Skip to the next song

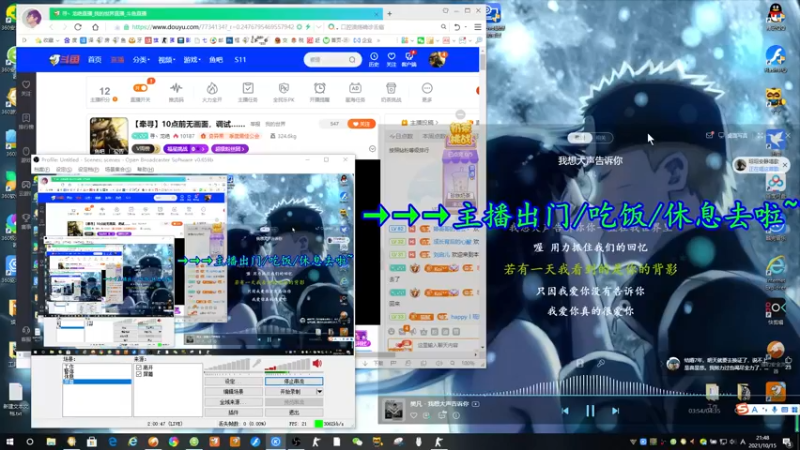(615, 411)
